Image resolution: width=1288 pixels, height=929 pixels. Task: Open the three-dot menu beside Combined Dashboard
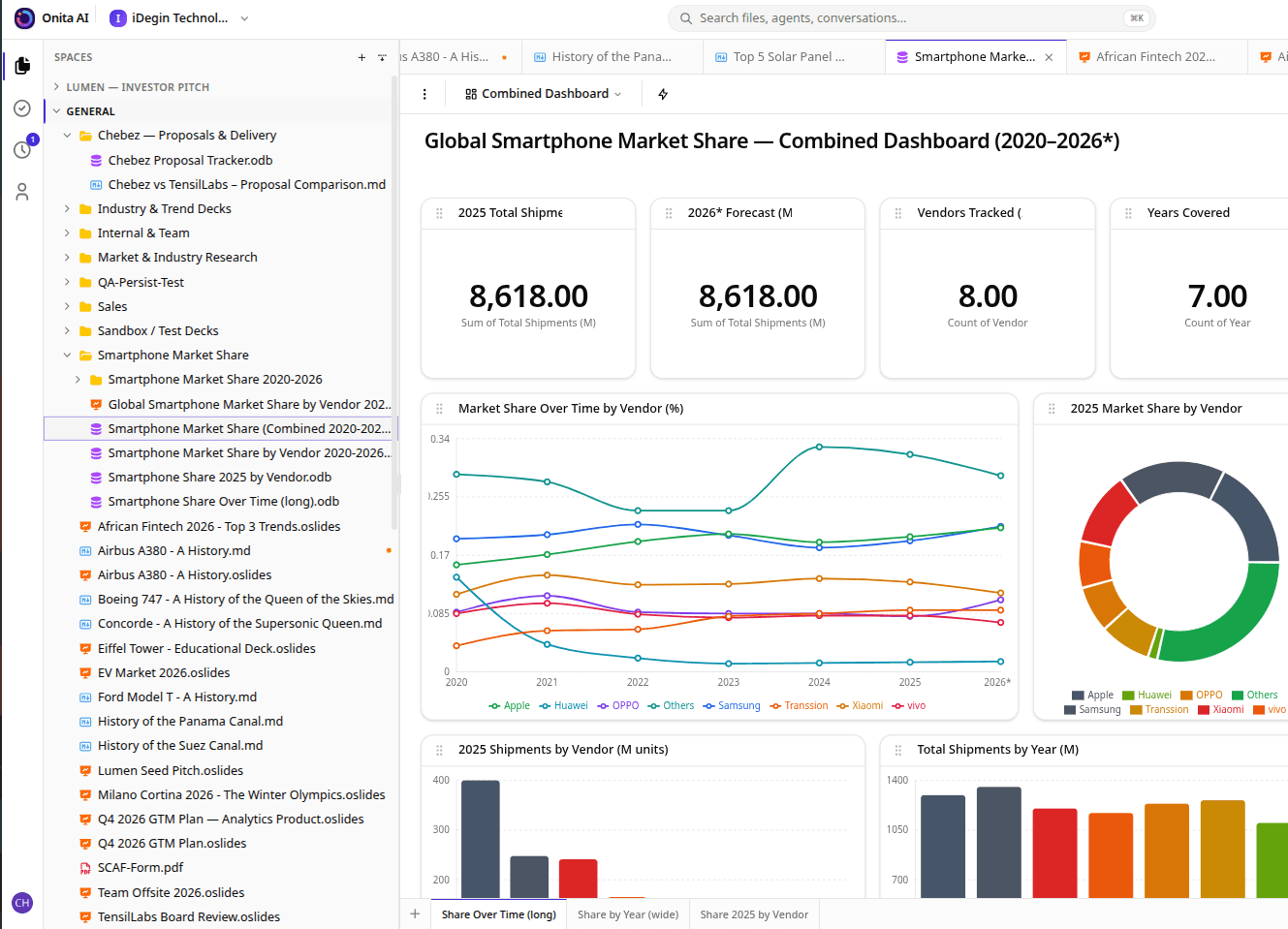[424, 94]
